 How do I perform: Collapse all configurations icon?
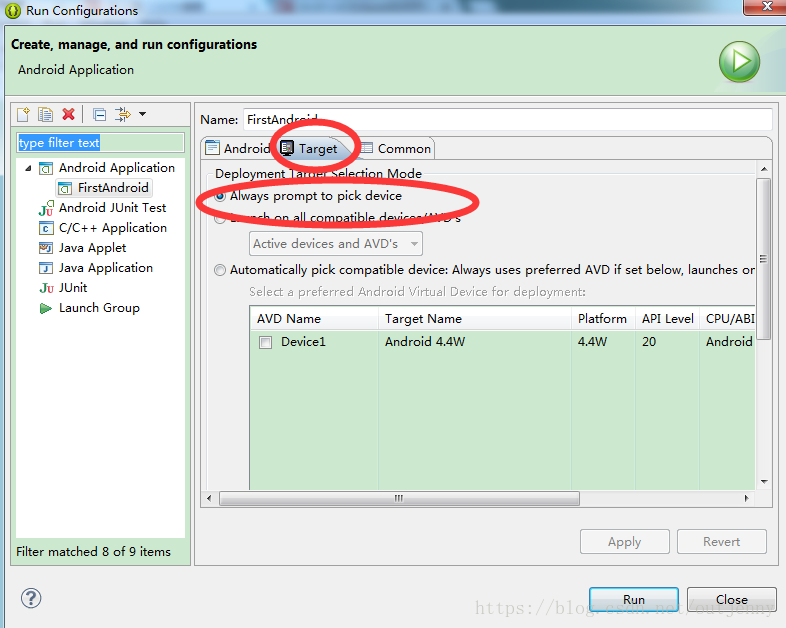click(99, 115)
